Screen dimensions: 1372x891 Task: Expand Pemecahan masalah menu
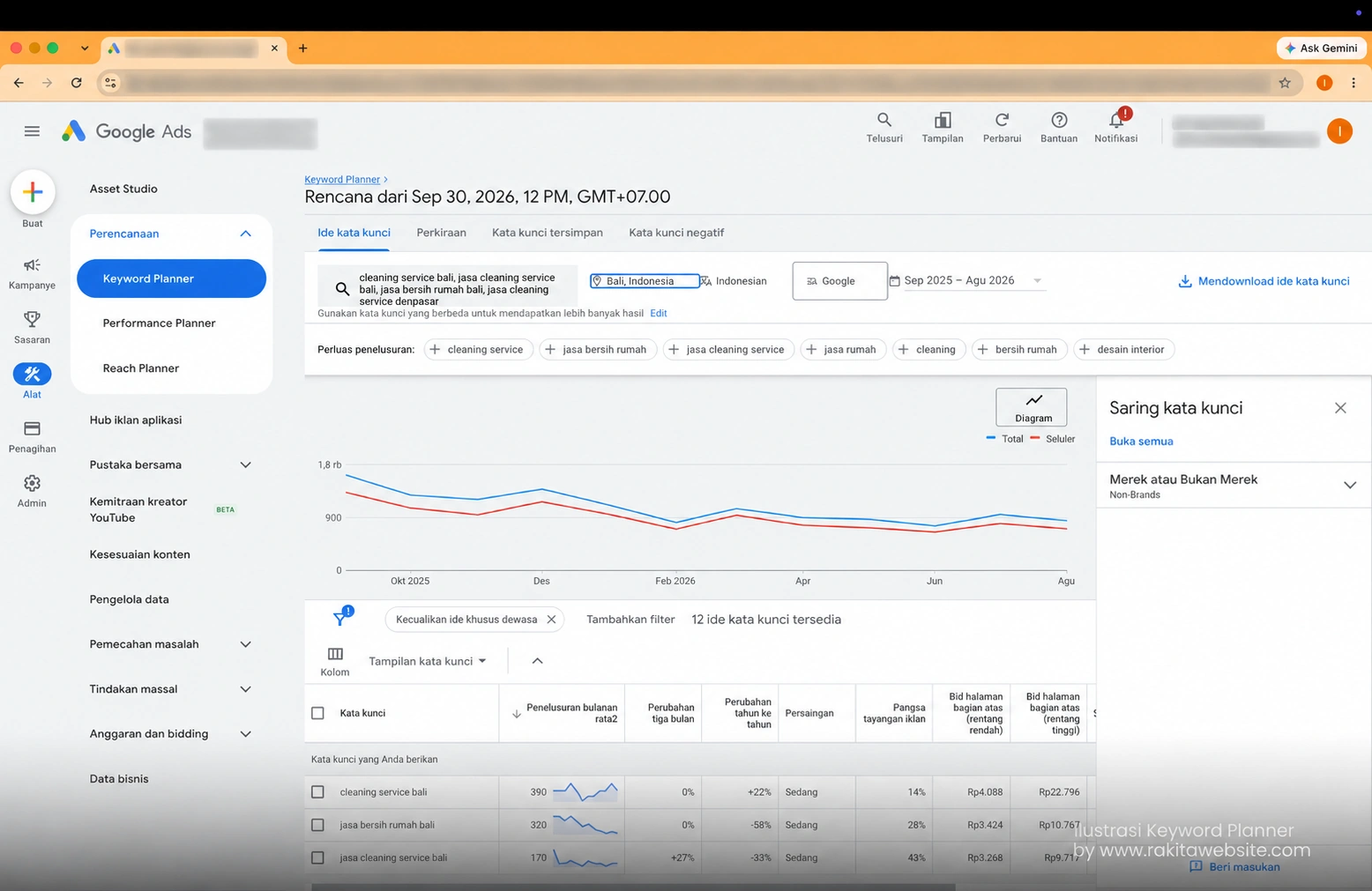[246, 644]
